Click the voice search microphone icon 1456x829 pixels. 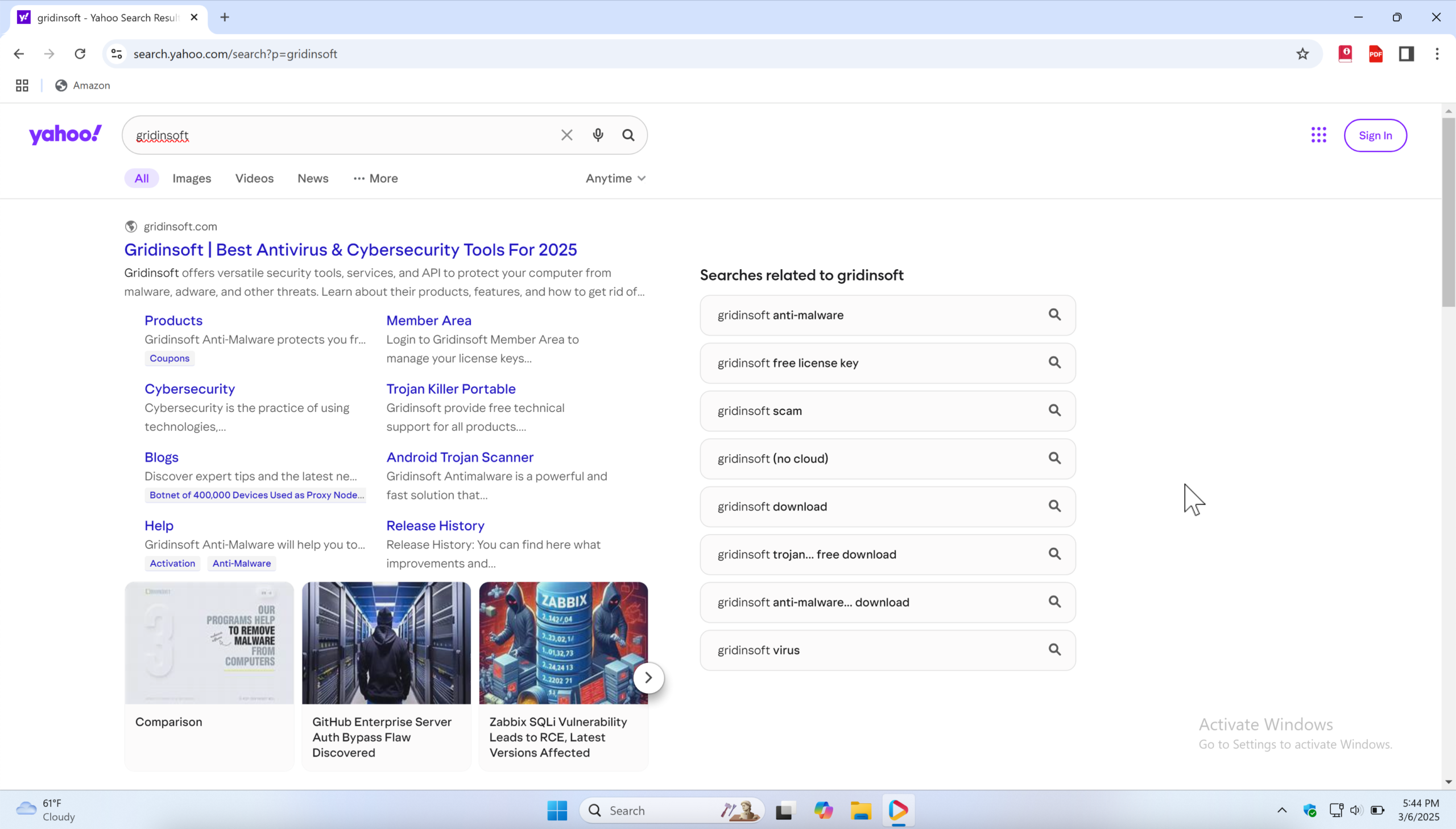(597, 135)
